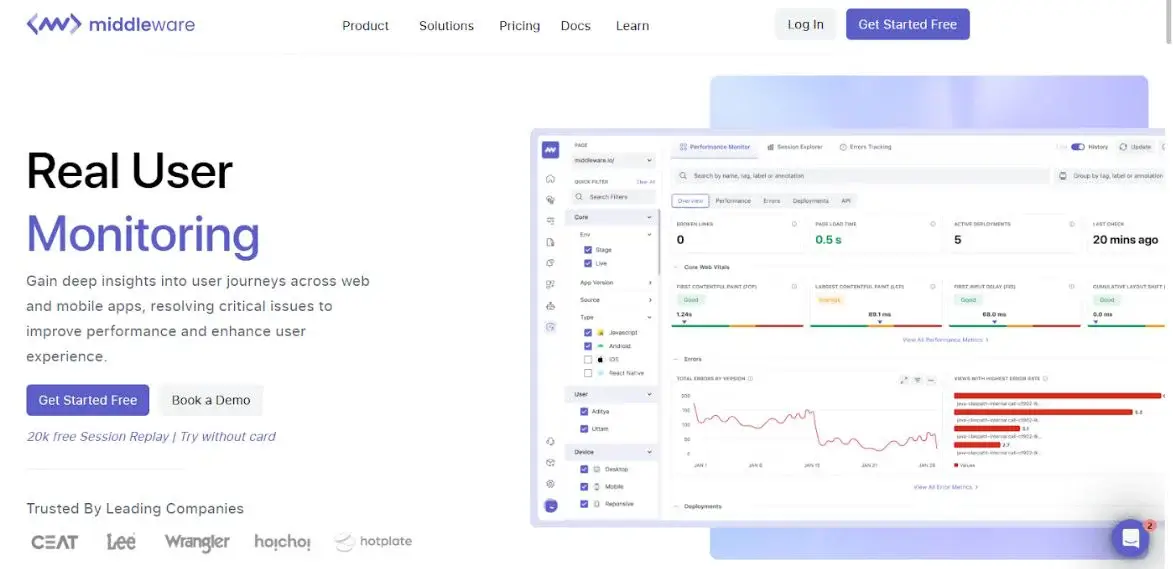Click info icon beside First Contentful Paint
1173x569 pixels.
coord(794,286)
